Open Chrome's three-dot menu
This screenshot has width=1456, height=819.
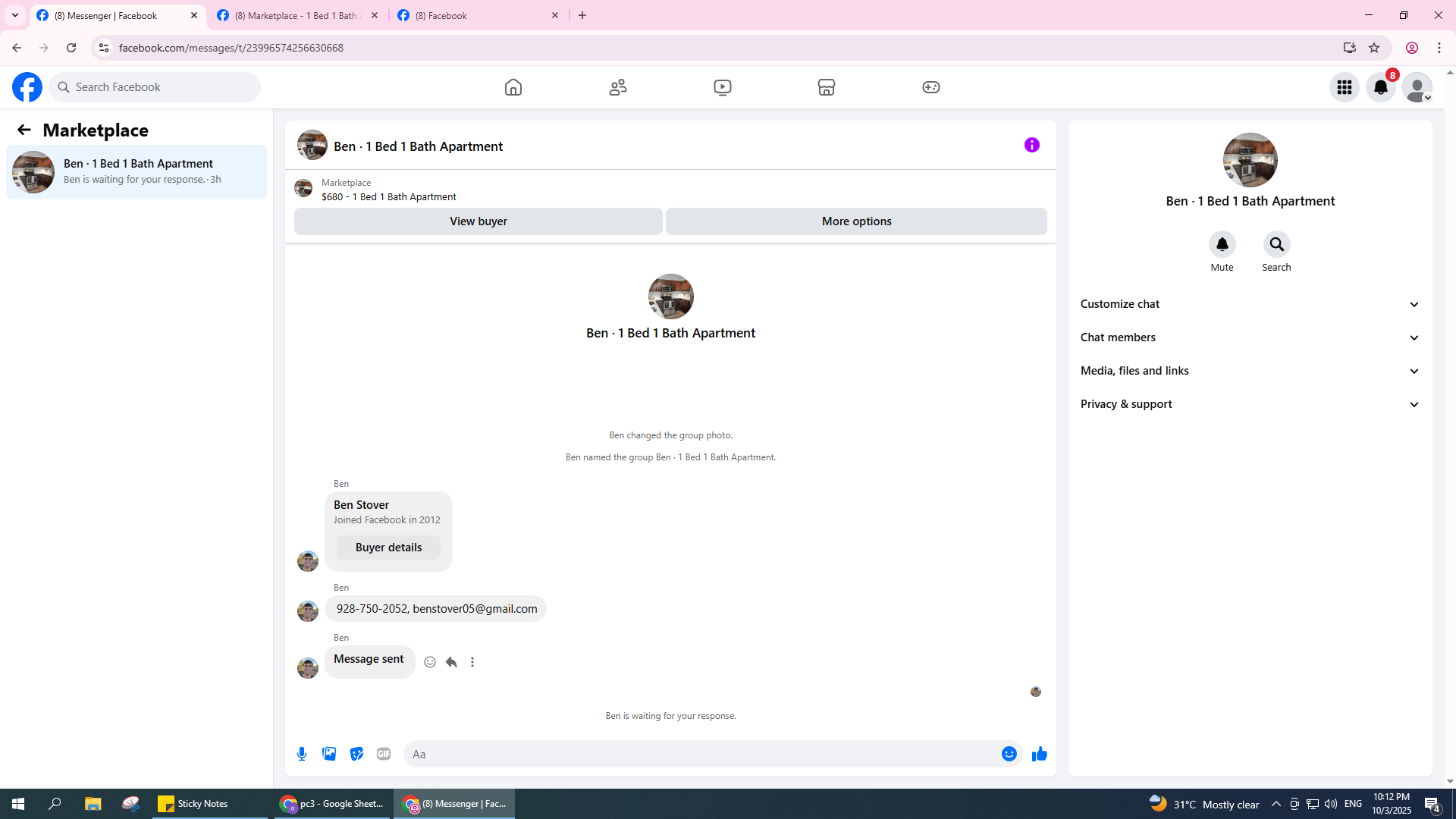tap(1439, 48)
